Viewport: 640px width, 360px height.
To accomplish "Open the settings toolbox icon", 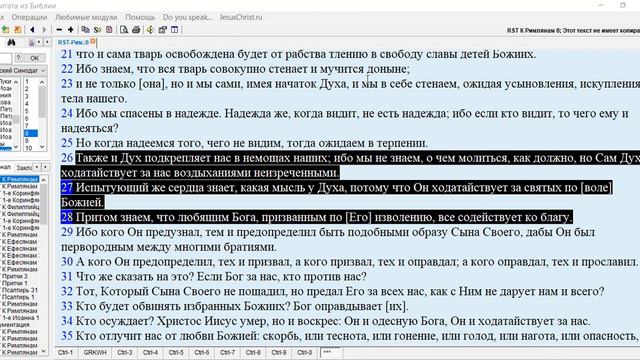I will pyautogui.click(x=162, y=29).
